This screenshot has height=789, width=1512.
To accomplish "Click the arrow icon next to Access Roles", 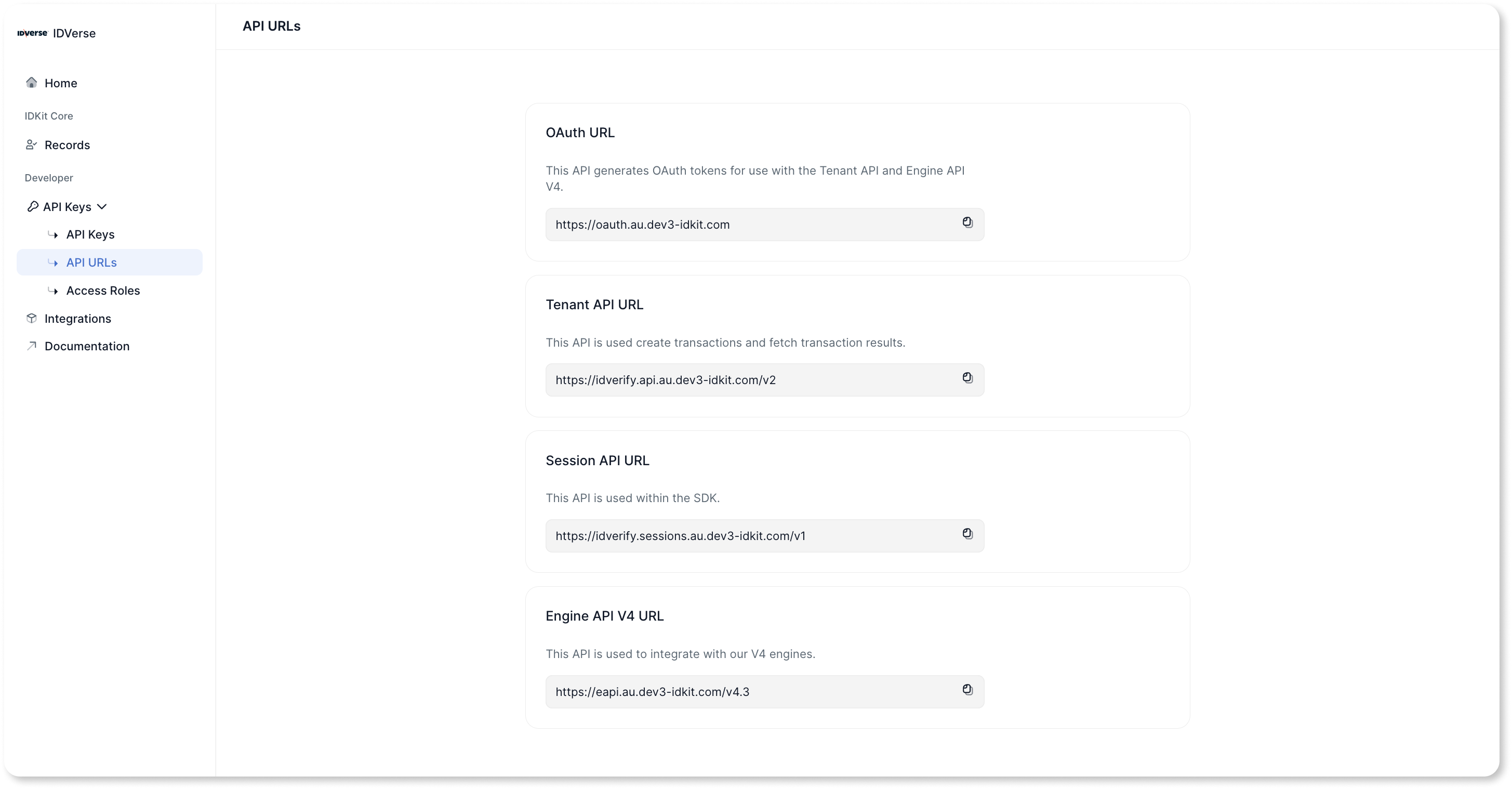I will pyautogui.click(x=54, y=290).
